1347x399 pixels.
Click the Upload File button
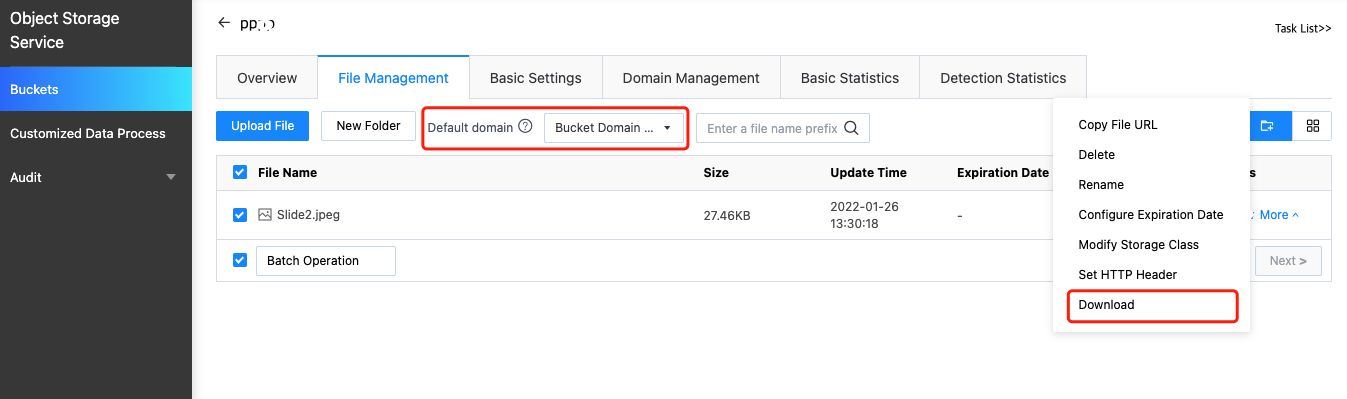coord(263,126)
